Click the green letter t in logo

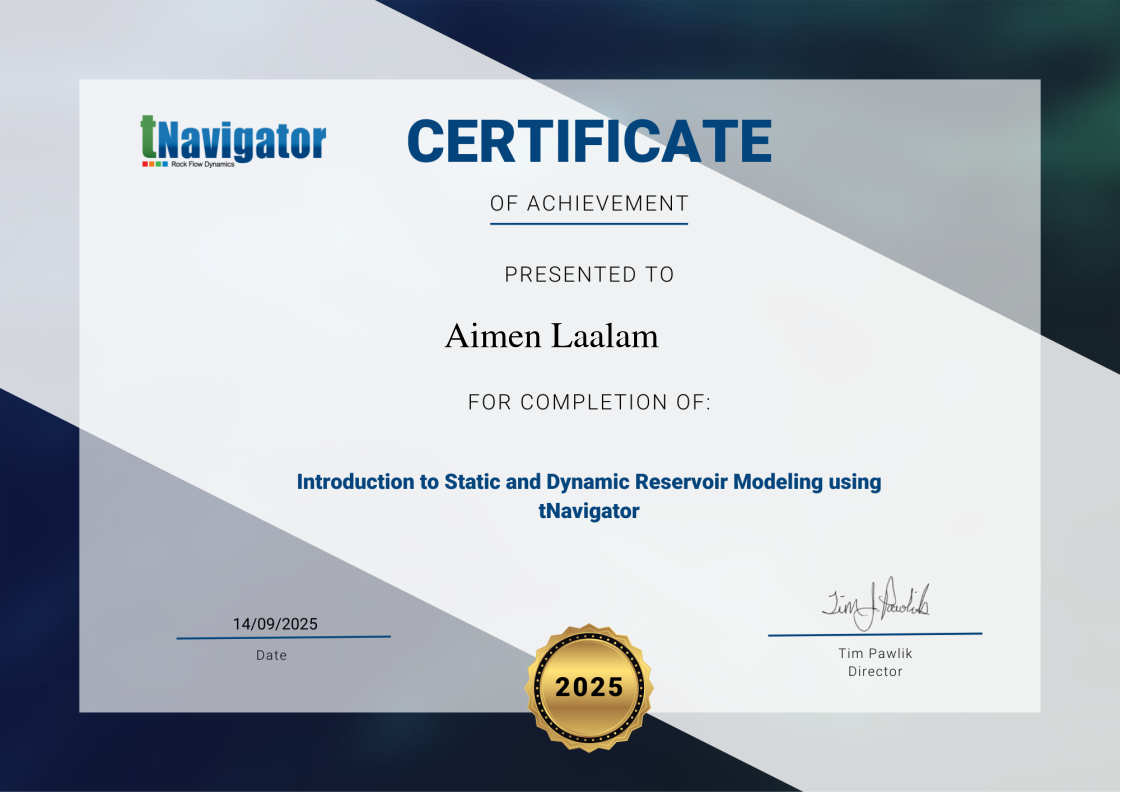[149, 138]
